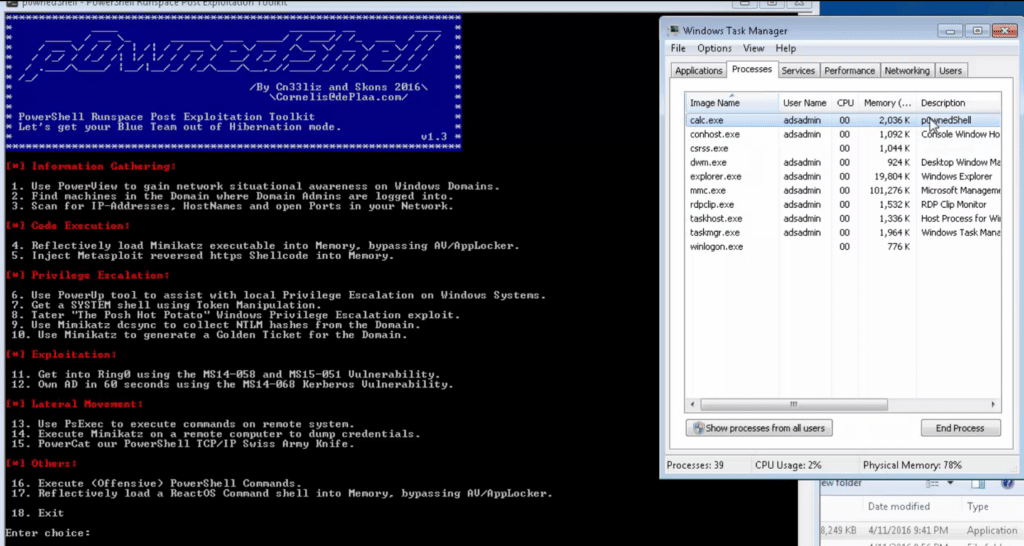Click Show processes from all users
Screen dimensions: 1024x546
click(x=759, y=428)
